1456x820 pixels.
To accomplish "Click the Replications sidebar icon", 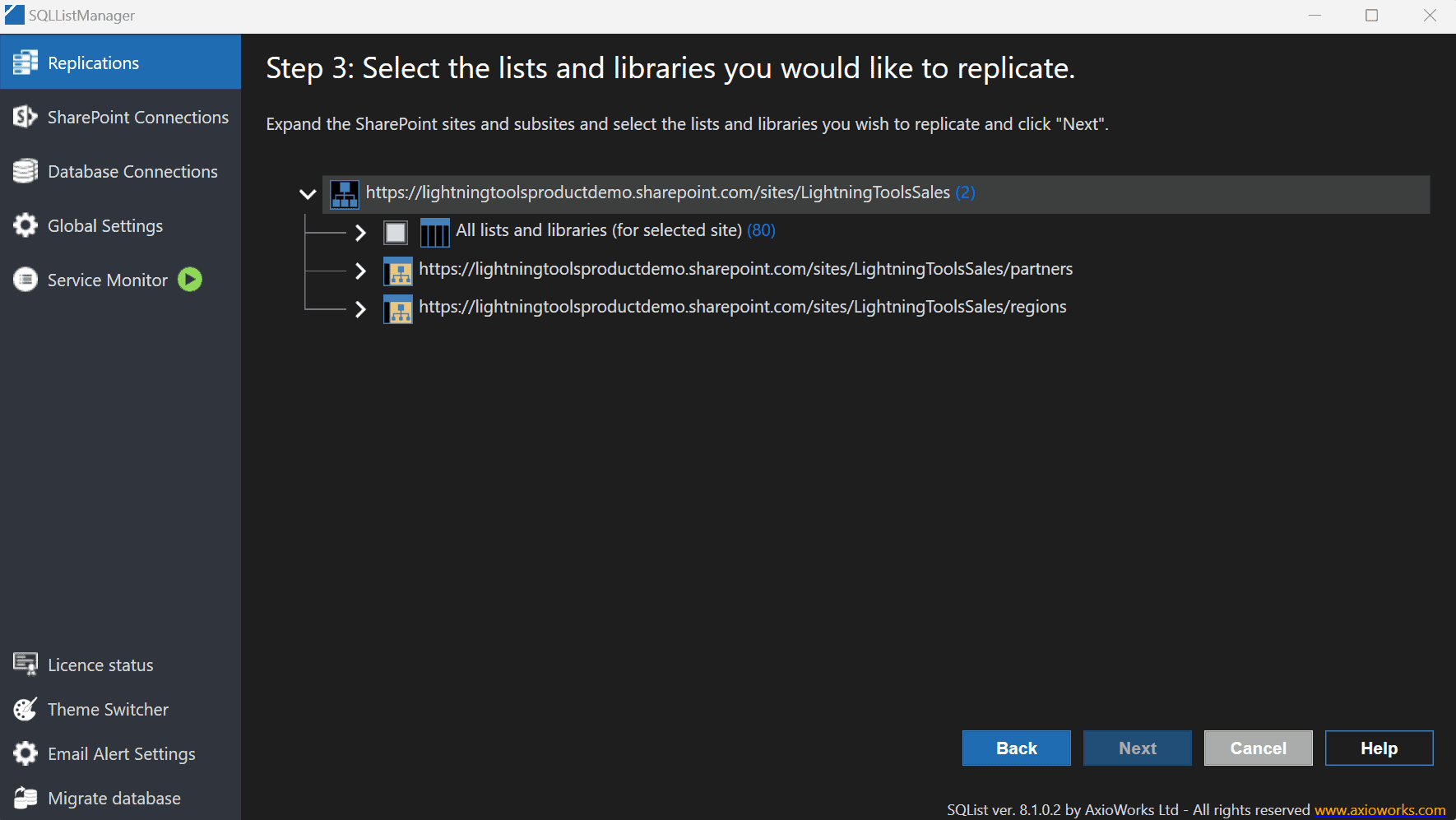I will click(x=26, y=63).
